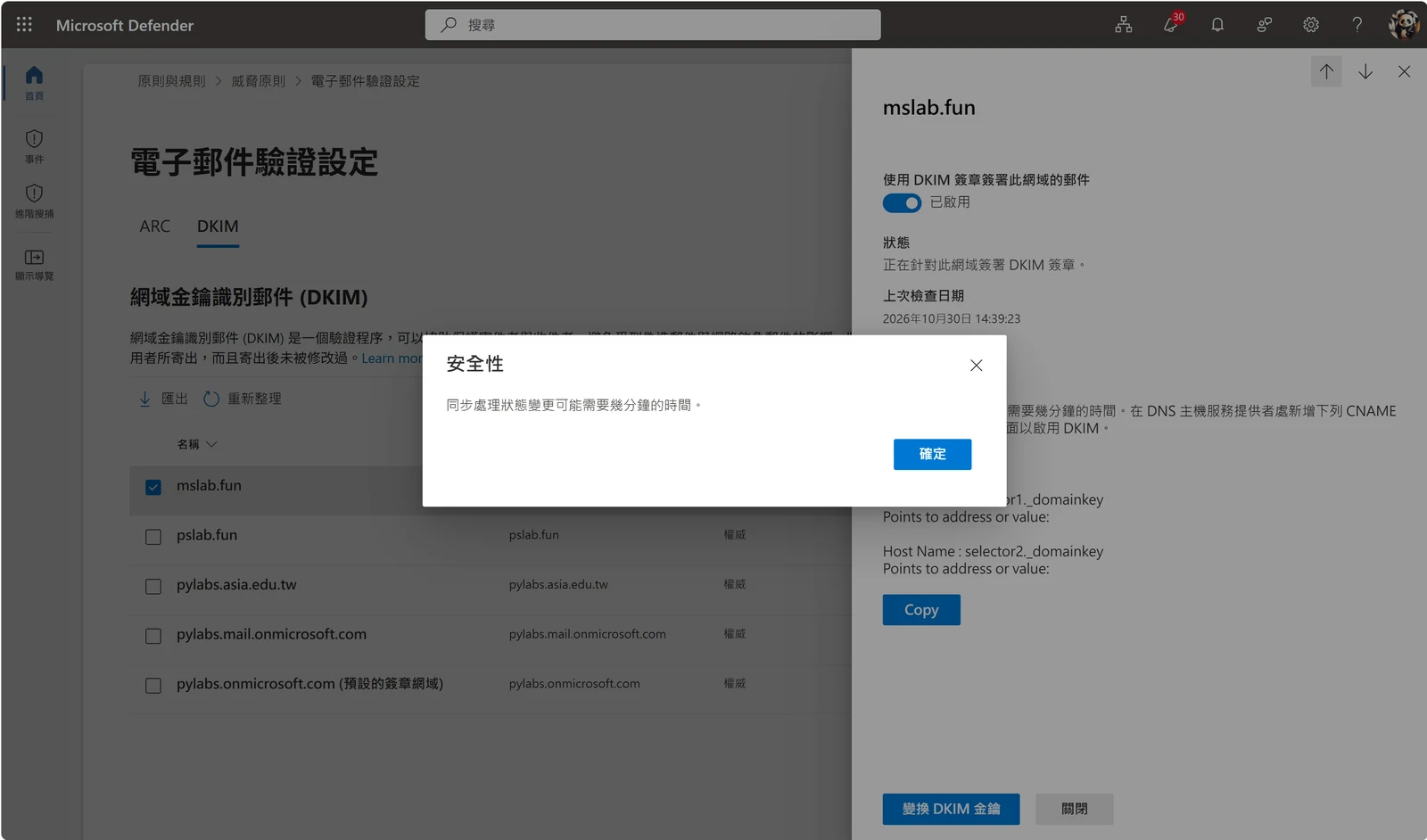Image resolution: width=1427 pixels, height=840 pixels.
Task: Check the pylabs.mail.onmicrosoft.com row checkbox
Action: point(153,636)
